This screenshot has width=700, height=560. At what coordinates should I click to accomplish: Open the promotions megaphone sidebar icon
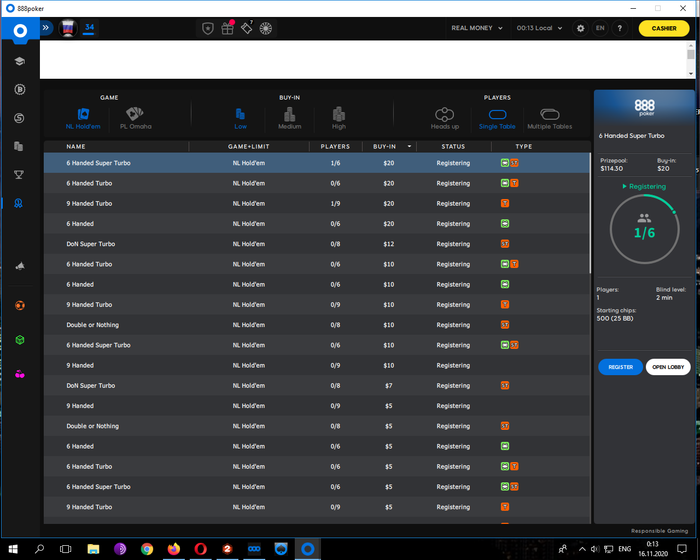pyautogui.click(x=20, y=267)
